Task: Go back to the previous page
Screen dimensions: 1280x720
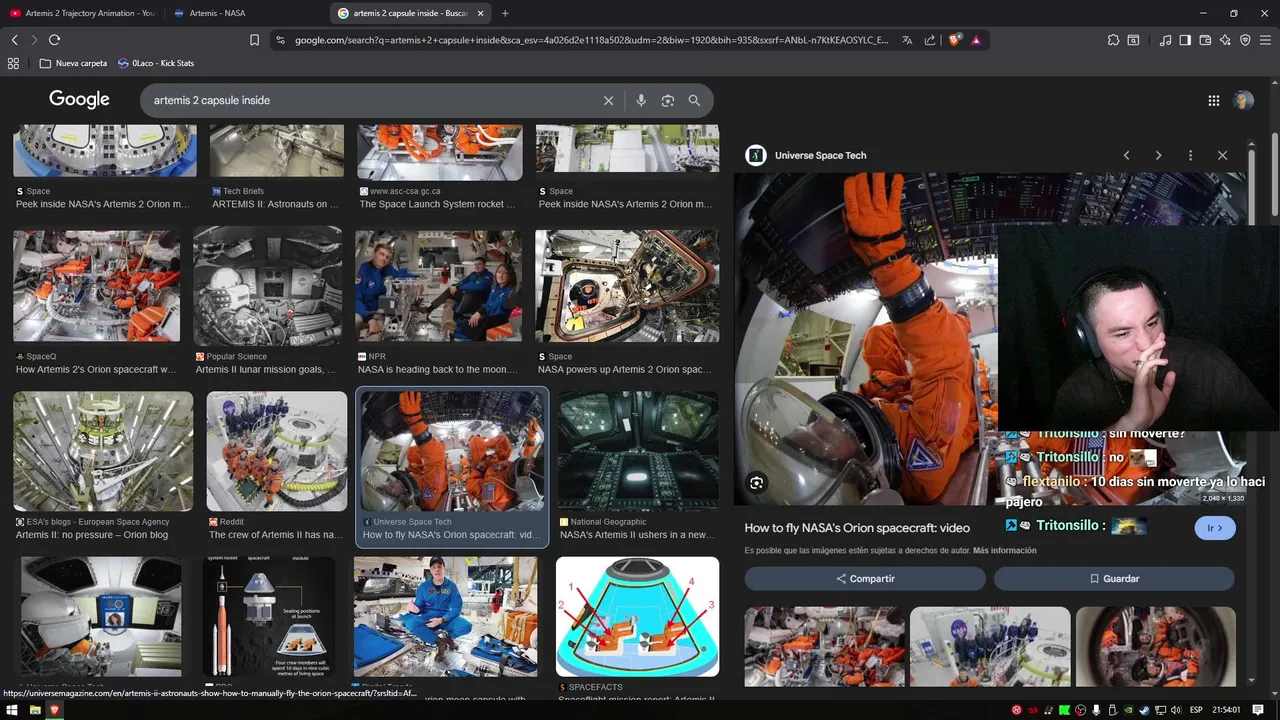Action: [x=14, y=40]
